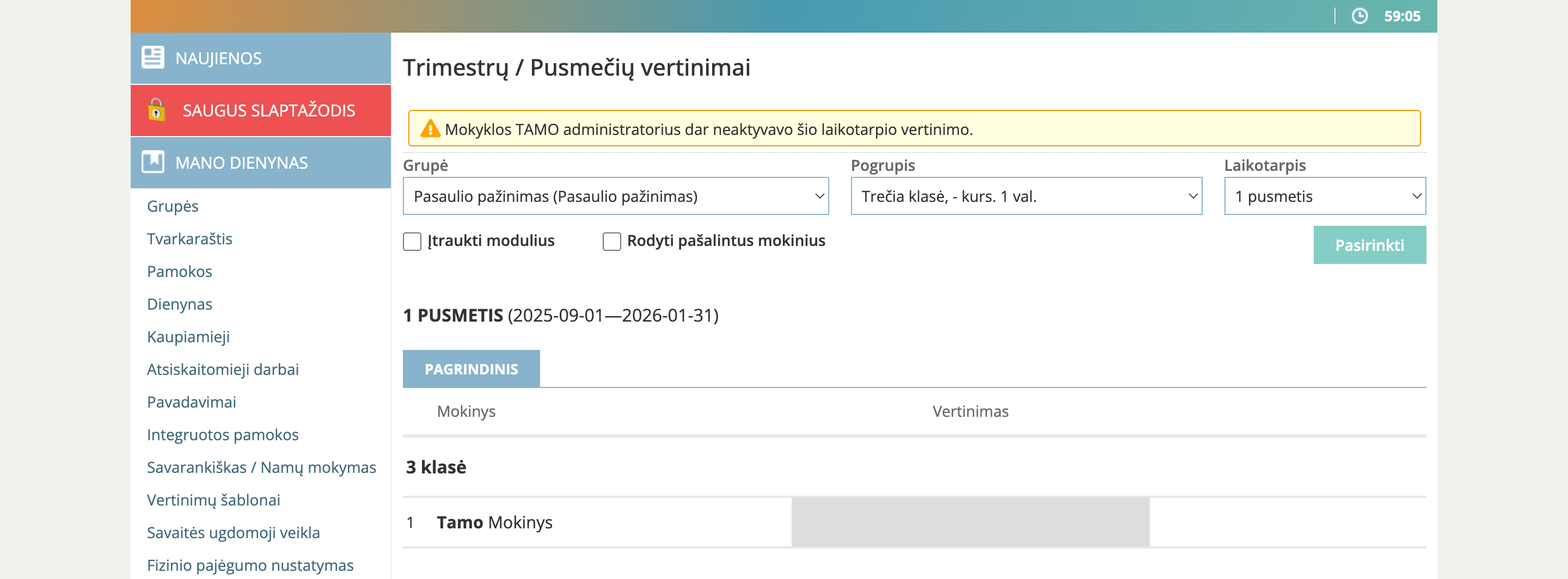This screenshot has height=579, width=1568.
Task: Open the Grupės sidebar link
Action: [173, 206]
